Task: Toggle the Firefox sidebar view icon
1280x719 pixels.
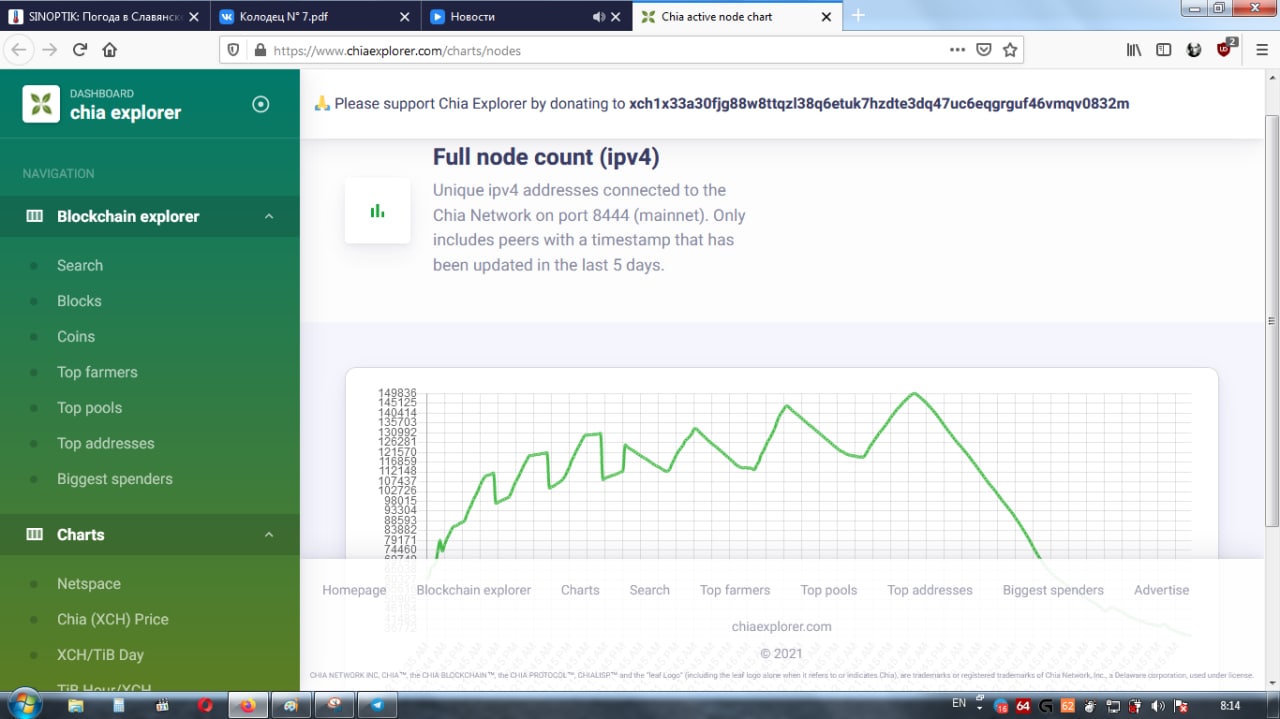Action: point(1164,50)
